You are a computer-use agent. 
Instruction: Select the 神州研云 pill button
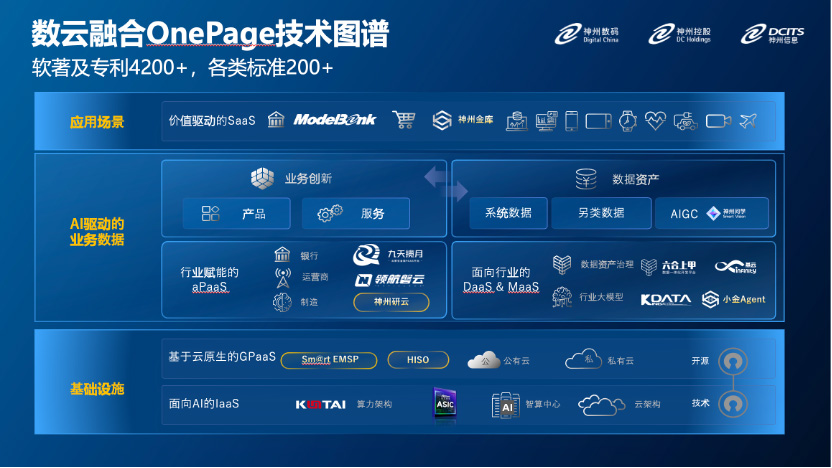pos(390,302)
